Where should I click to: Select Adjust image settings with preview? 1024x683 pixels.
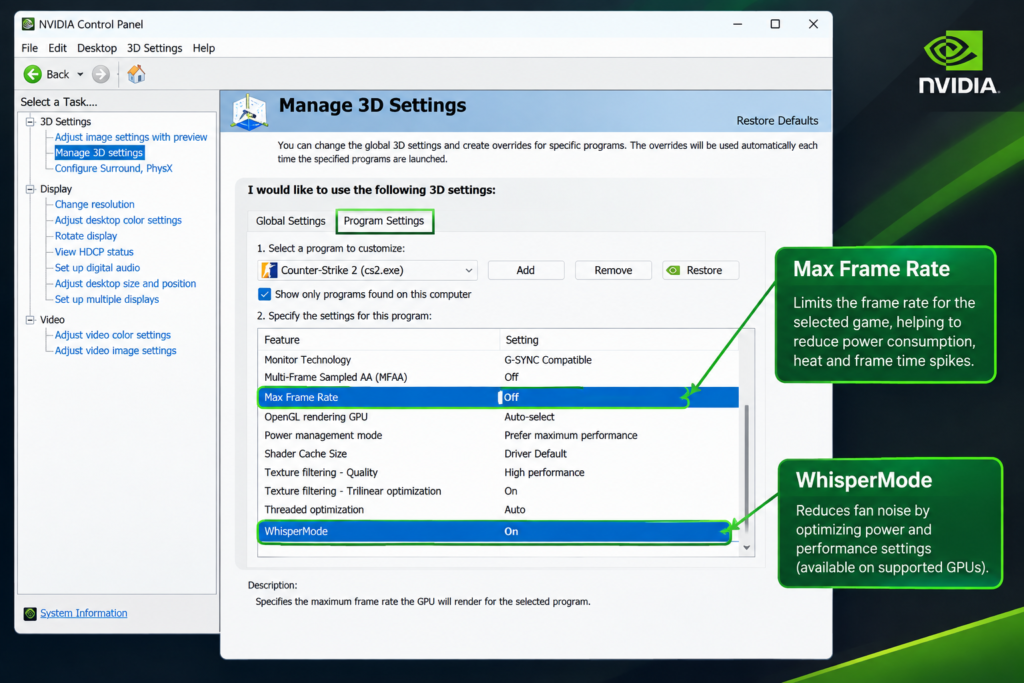pyautogui.click(x=131, y=137)
